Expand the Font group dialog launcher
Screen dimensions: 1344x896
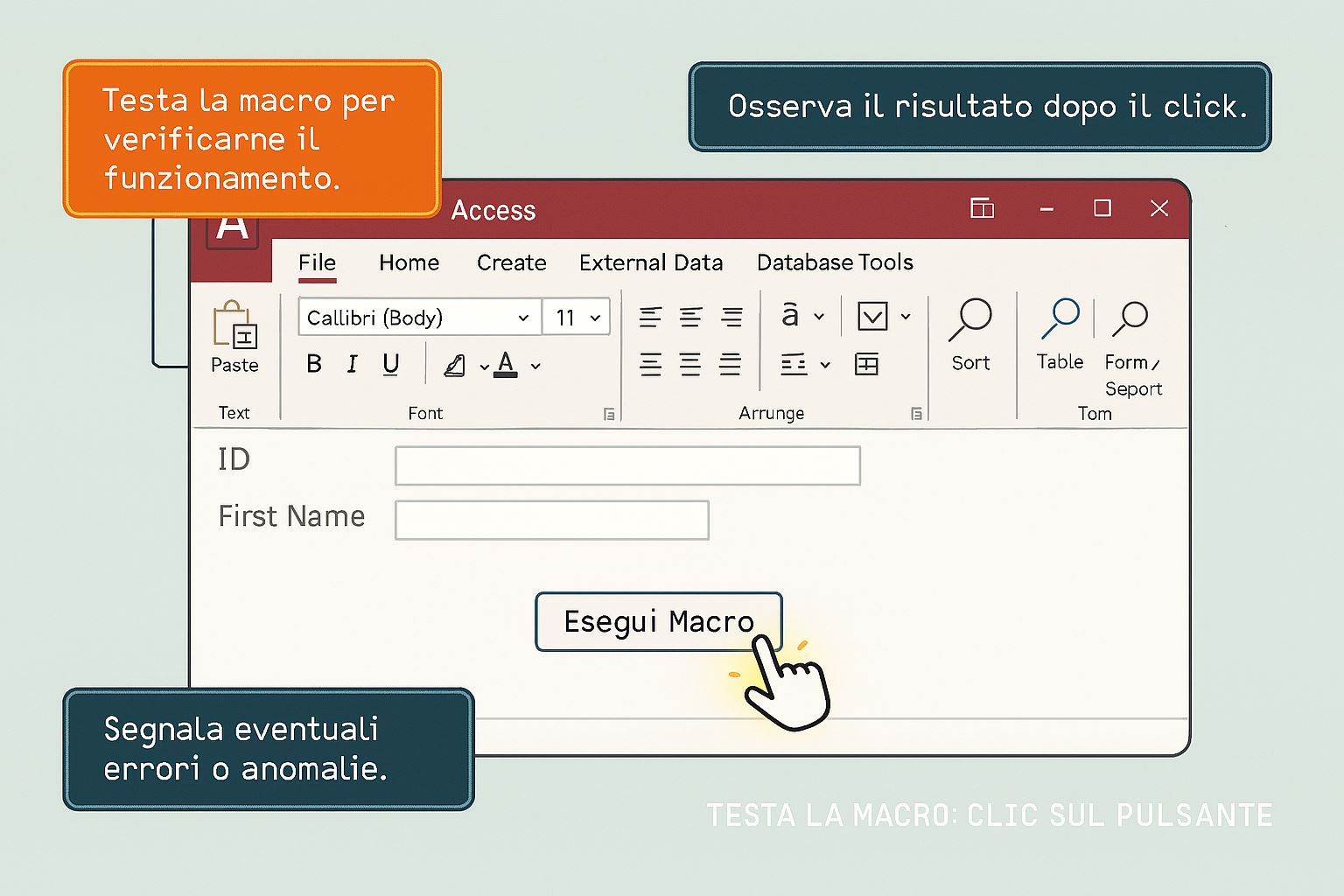click(609, 415)
